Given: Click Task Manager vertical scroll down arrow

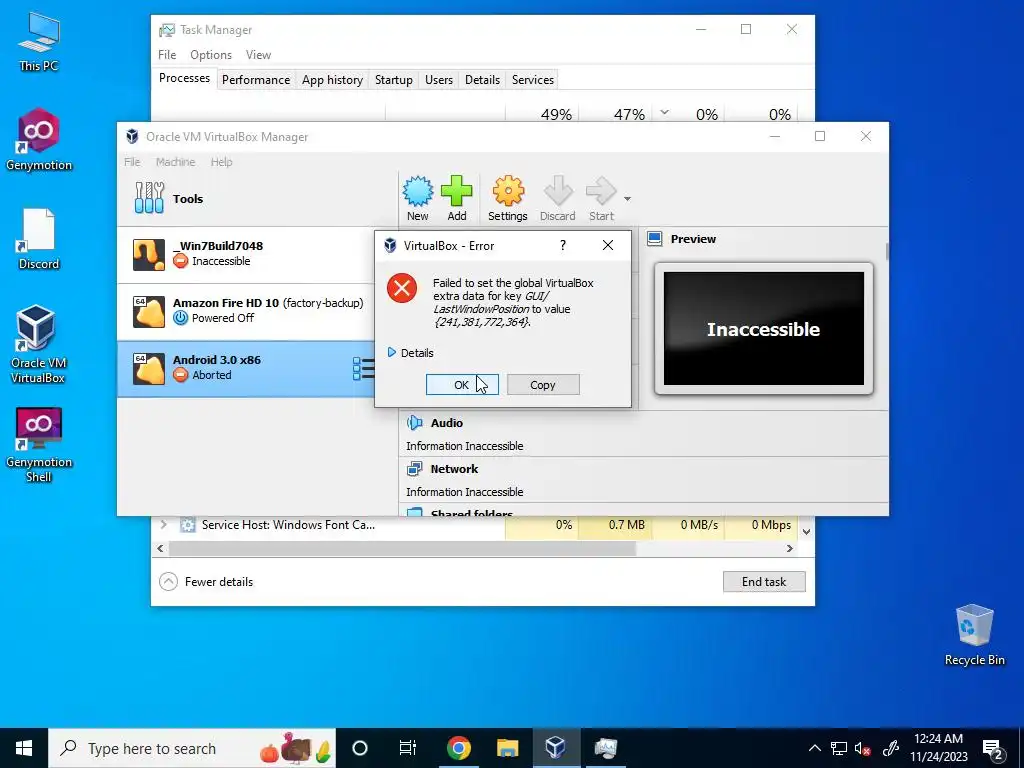Looking at the screenshot, I should click(807, 532).
